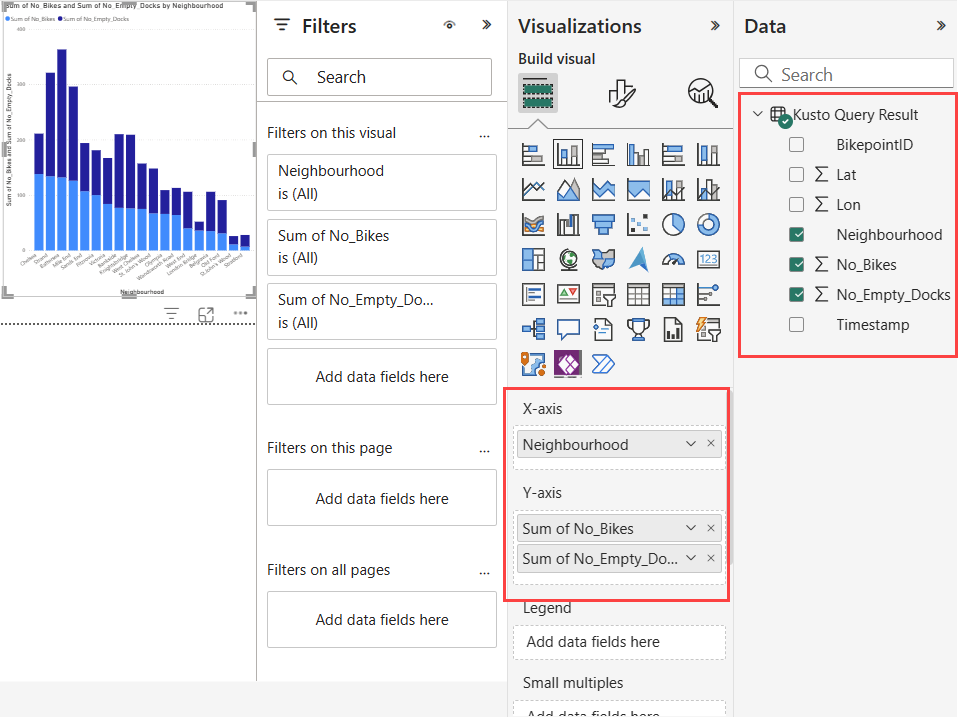
Task: Check the Lon field checkbox
Action: coord(796,205)
